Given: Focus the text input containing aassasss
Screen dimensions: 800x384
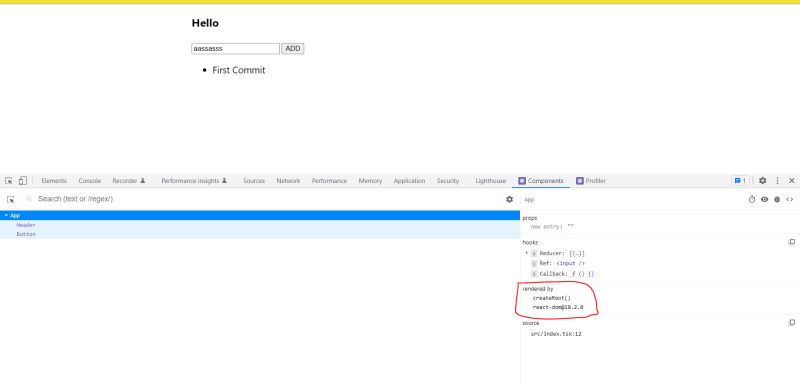Looking at the screenshot, I should pos(236,48).
